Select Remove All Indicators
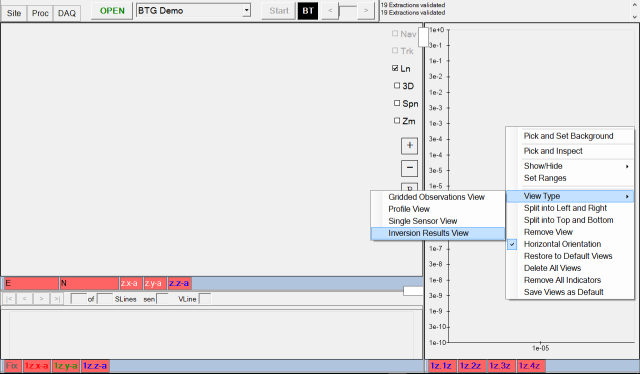640x374 pixels. point(570,280)
